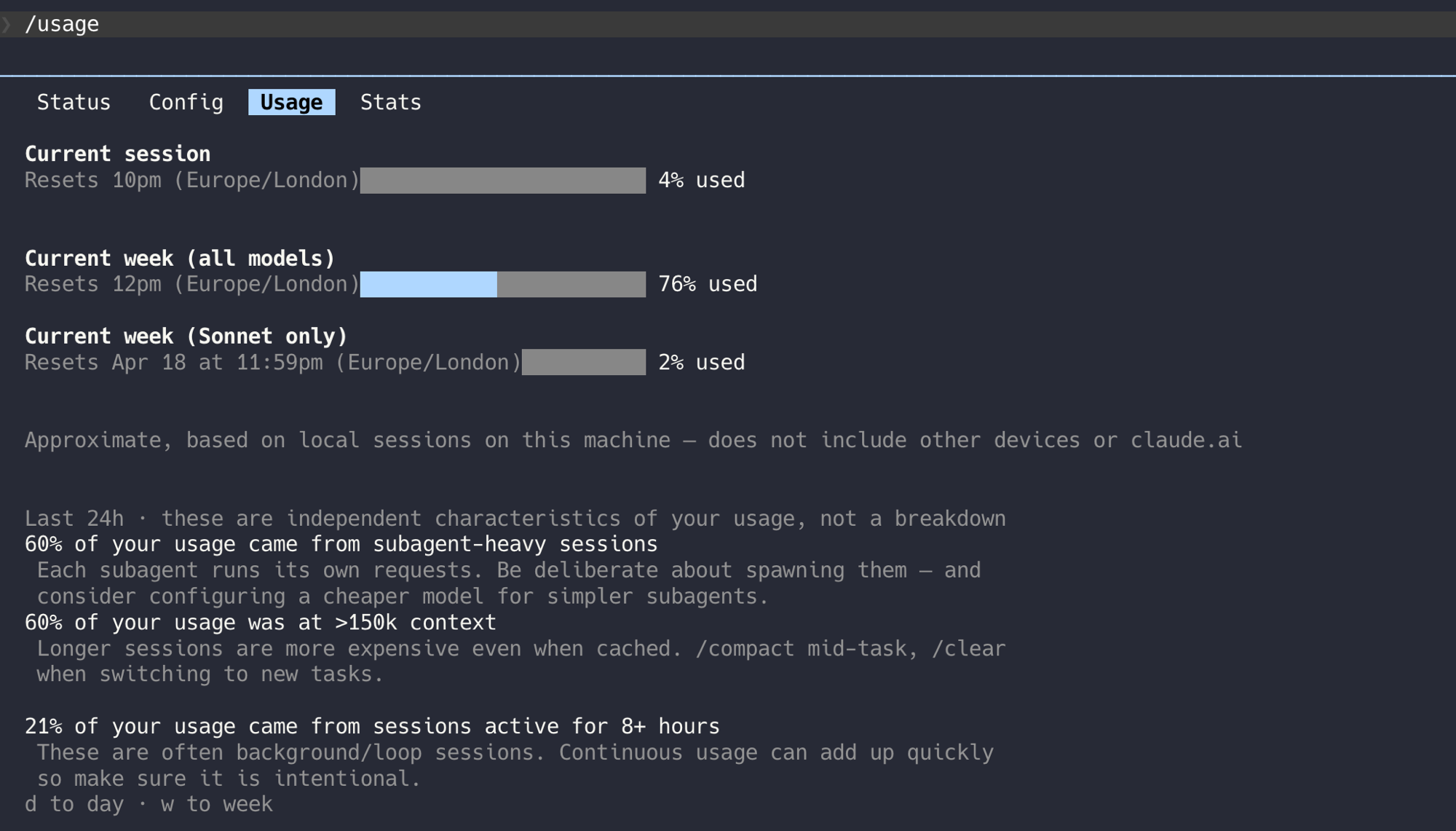This screenshot has width=1456, height=831.
Task: Click the prompt chevron icon
Action: click(x=7, y=23)
